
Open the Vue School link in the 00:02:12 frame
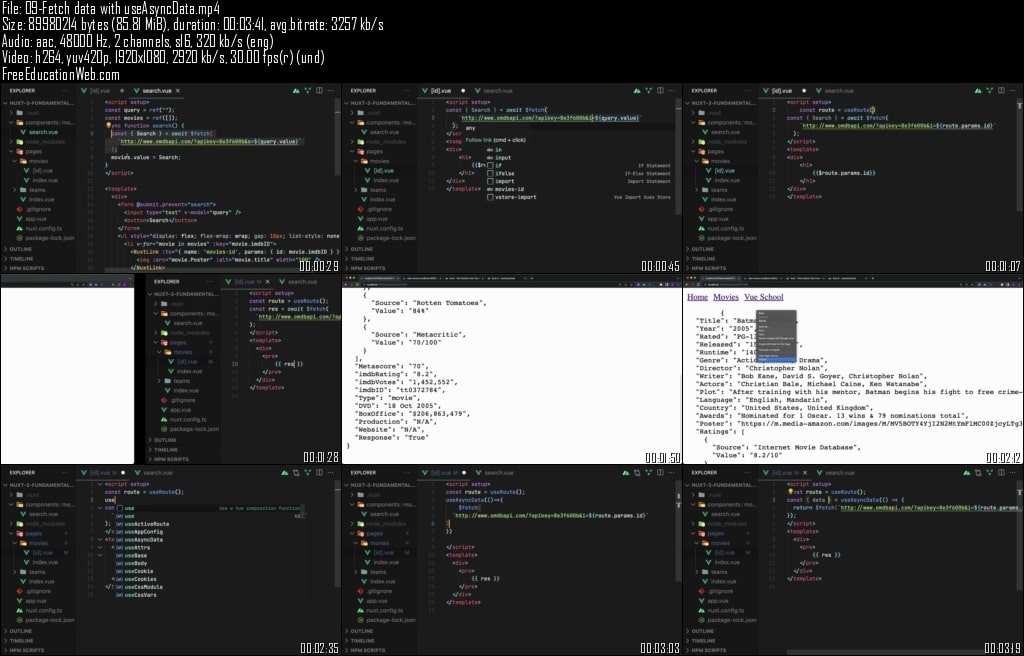763,297
